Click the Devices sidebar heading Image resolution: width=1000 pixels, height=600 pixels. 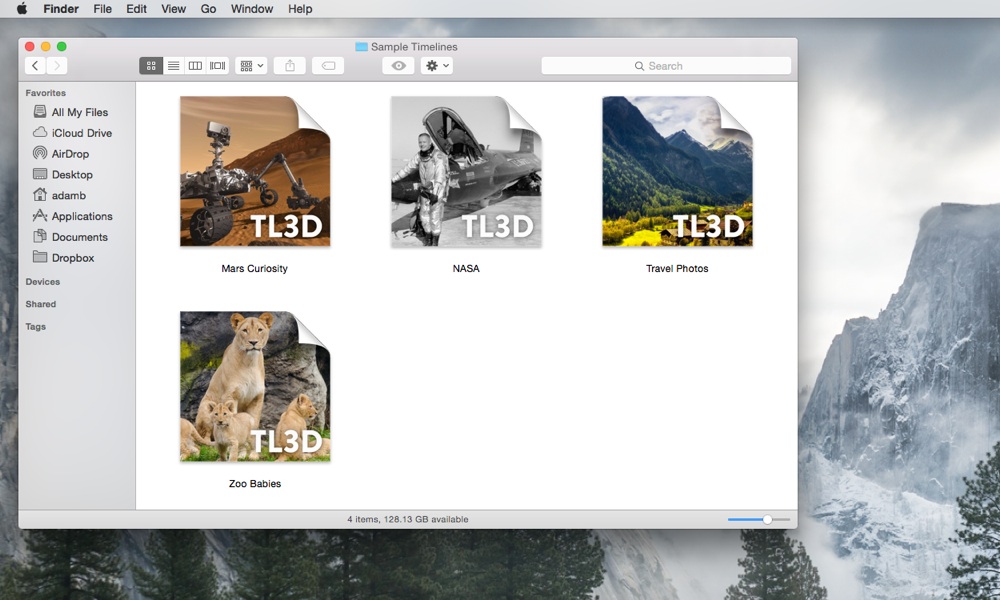43,282
